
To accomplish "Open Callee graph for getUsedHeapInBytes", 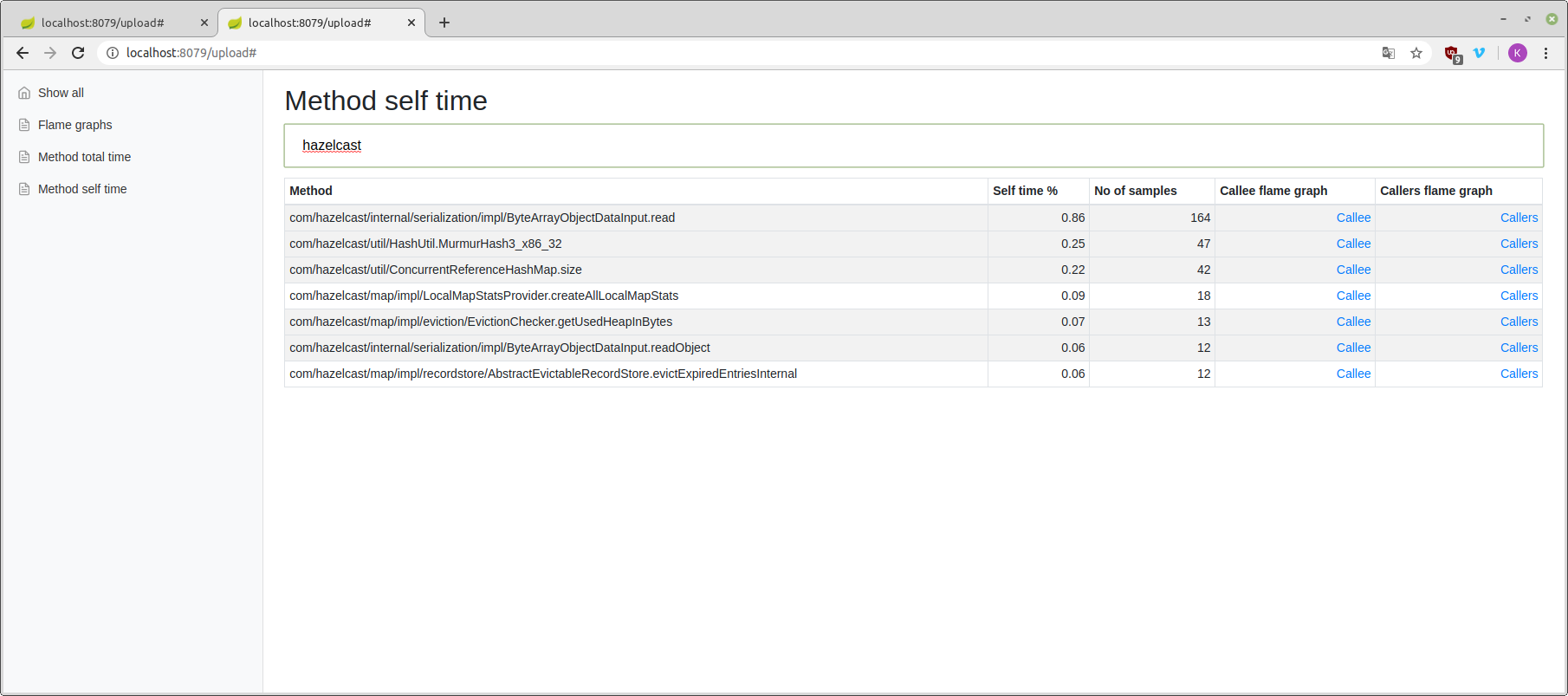I will click(1353, 322).
